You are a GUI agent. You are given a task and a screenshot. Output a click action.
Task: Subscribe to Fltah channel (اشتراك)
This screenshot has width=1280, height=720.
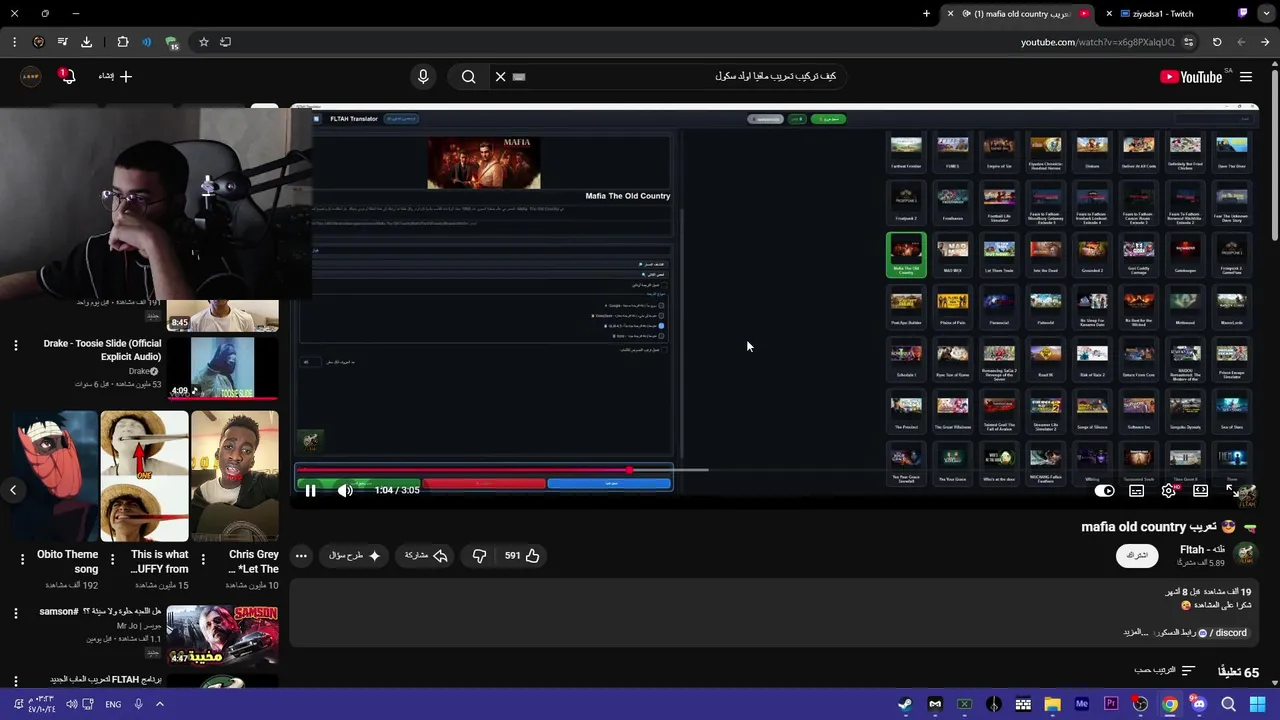1137,555
